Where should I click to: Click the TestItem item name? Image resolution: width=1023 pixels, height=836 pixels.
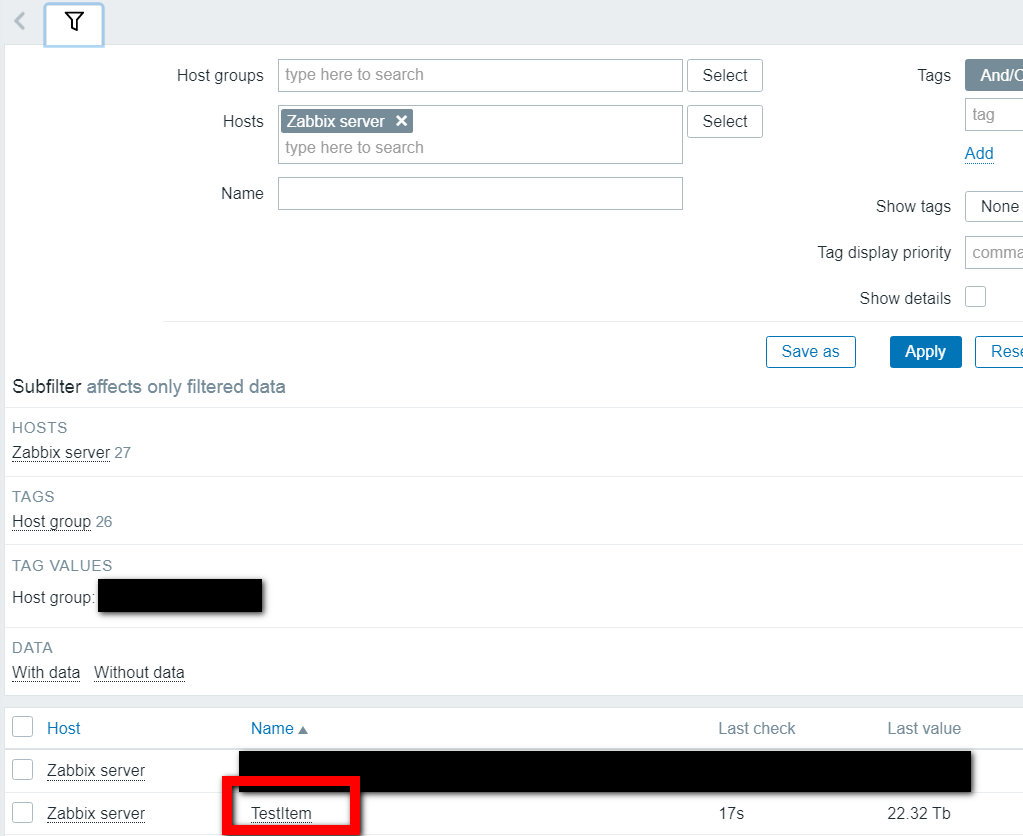pos(281,814)
